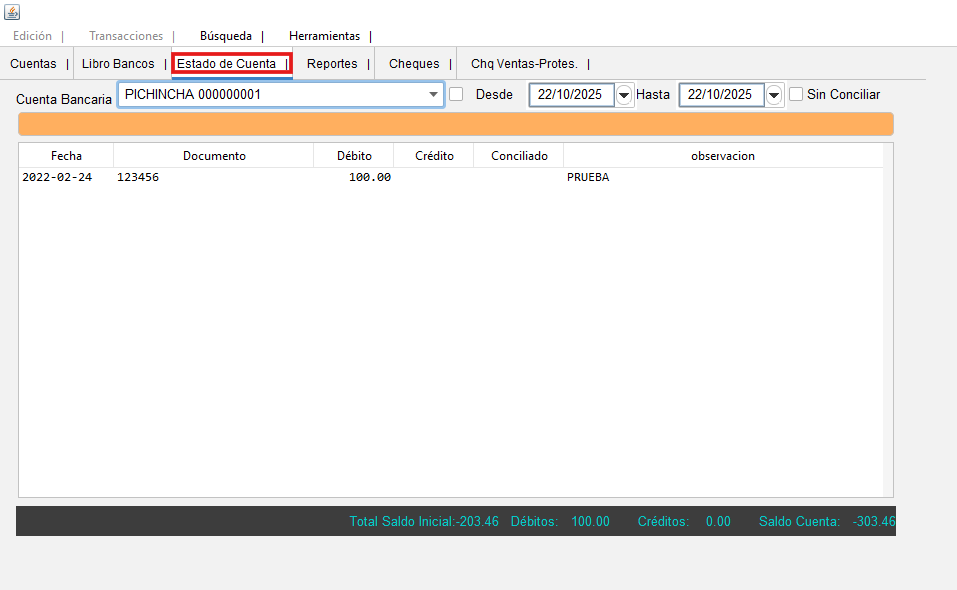Select the Estado de Cuenta tab
The width and height of the screenshot is (957, 590).
coord(227,64)
